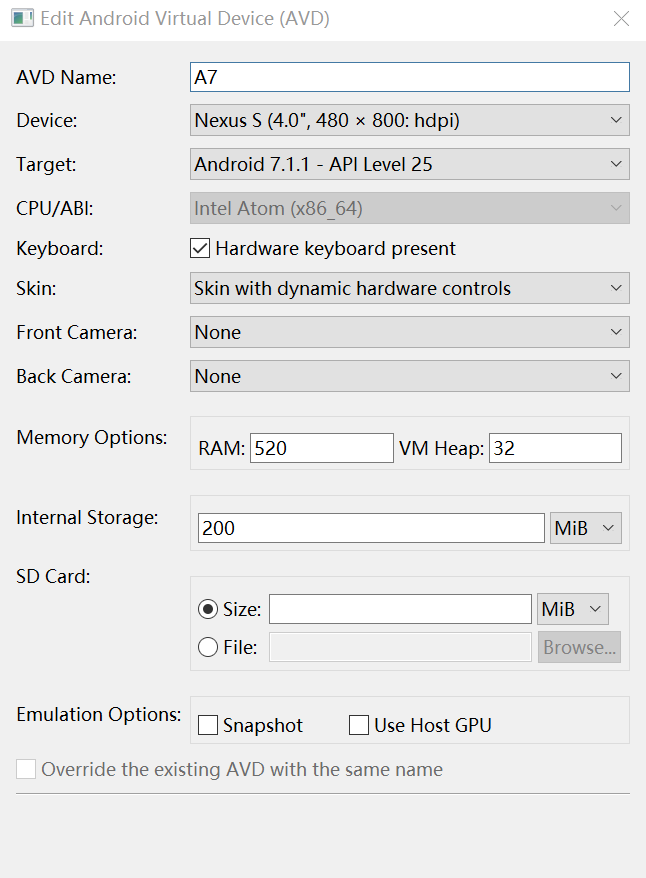Open SD Card size unit dropdown
This screenshot has width=646, height=878.
pos(573,609)
